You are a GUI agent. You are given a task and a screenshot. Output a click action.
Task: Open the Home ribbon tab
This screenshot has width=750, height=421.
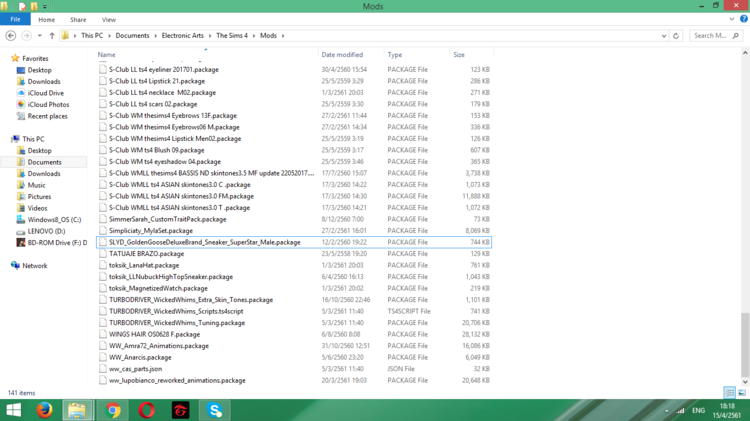(46, 20)
